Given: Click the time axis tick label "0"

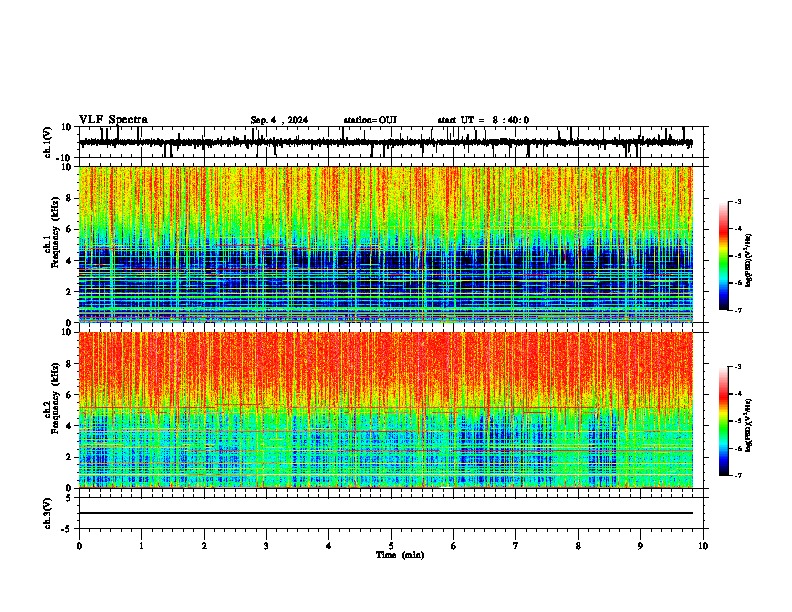Looking at the screenshot, I should 79,546.
